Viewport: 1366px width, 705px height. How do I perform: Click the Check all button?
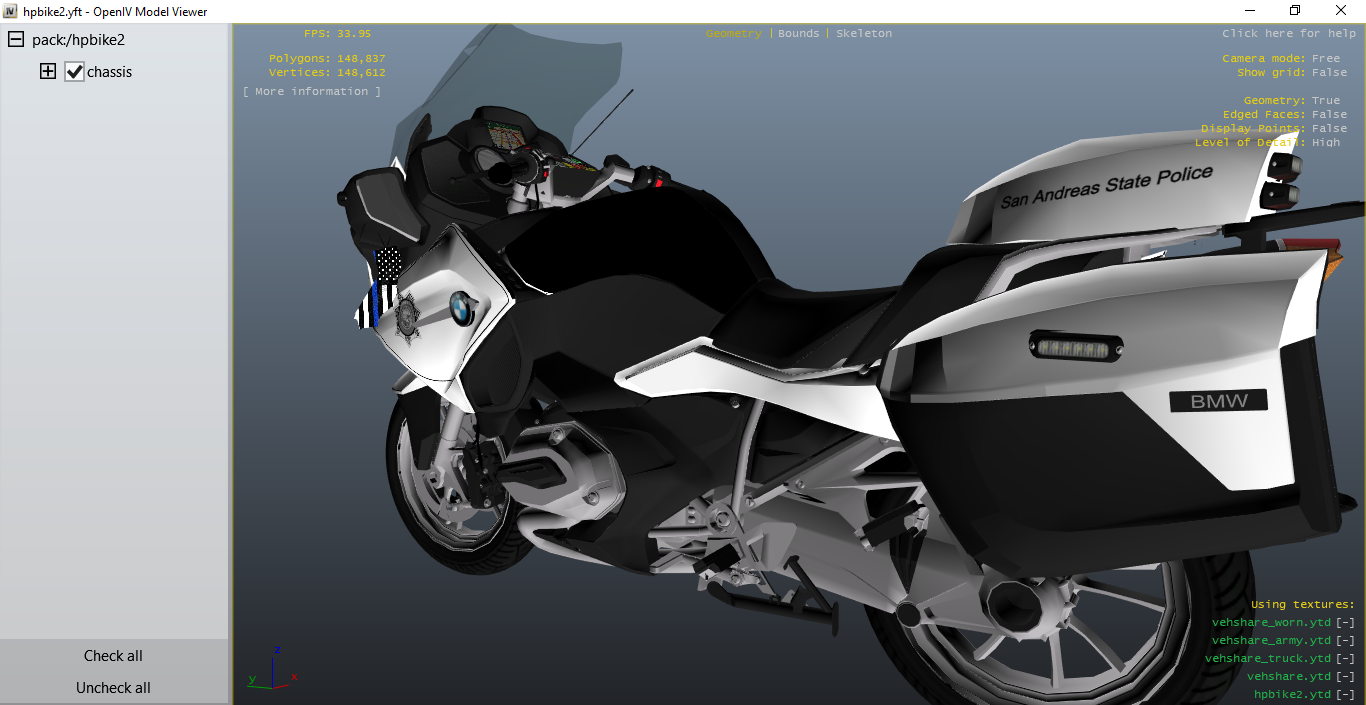[x=113, y=656]
